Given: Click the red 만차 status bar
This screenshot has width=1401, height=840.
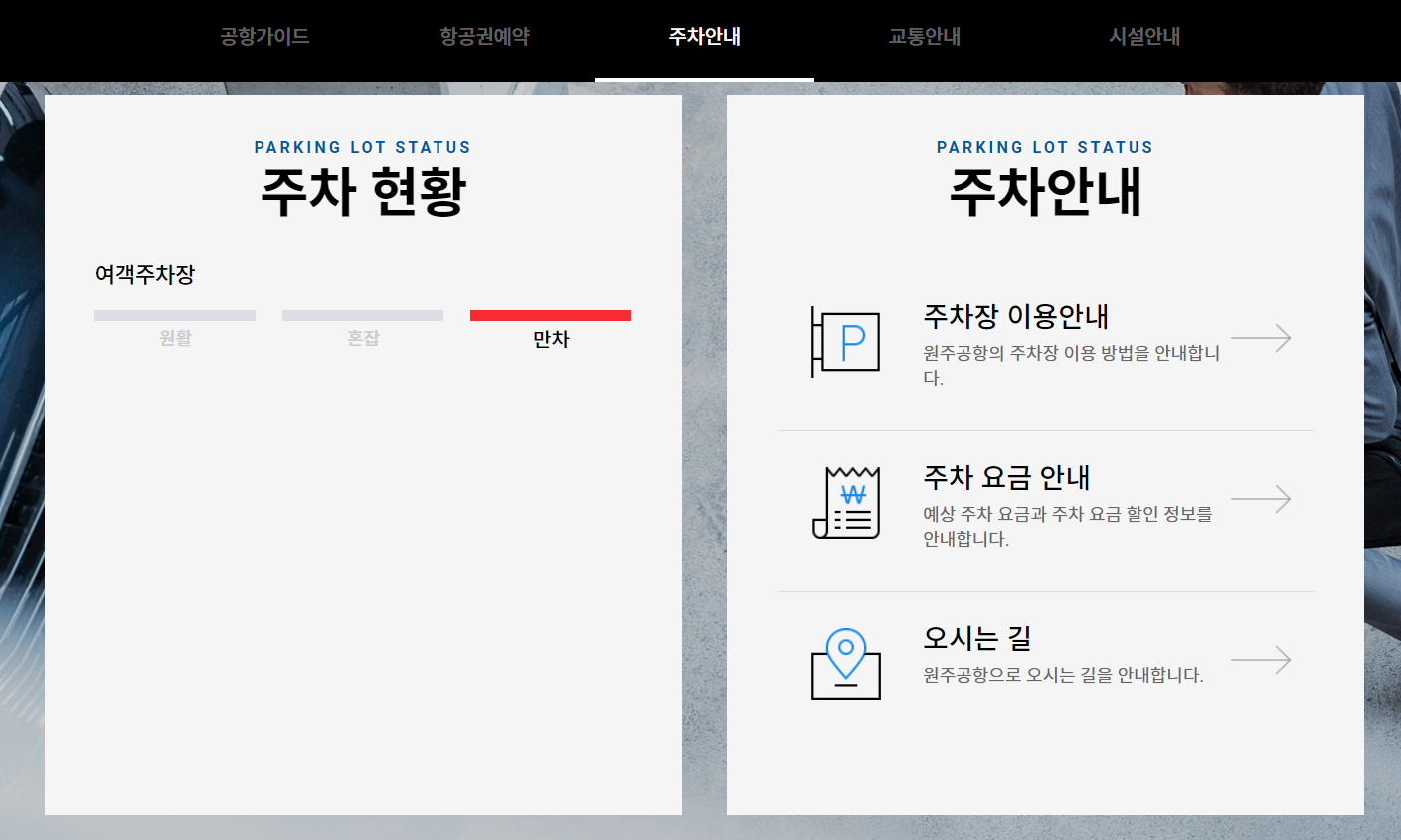Looking at the screenshot, I should 551,315.
